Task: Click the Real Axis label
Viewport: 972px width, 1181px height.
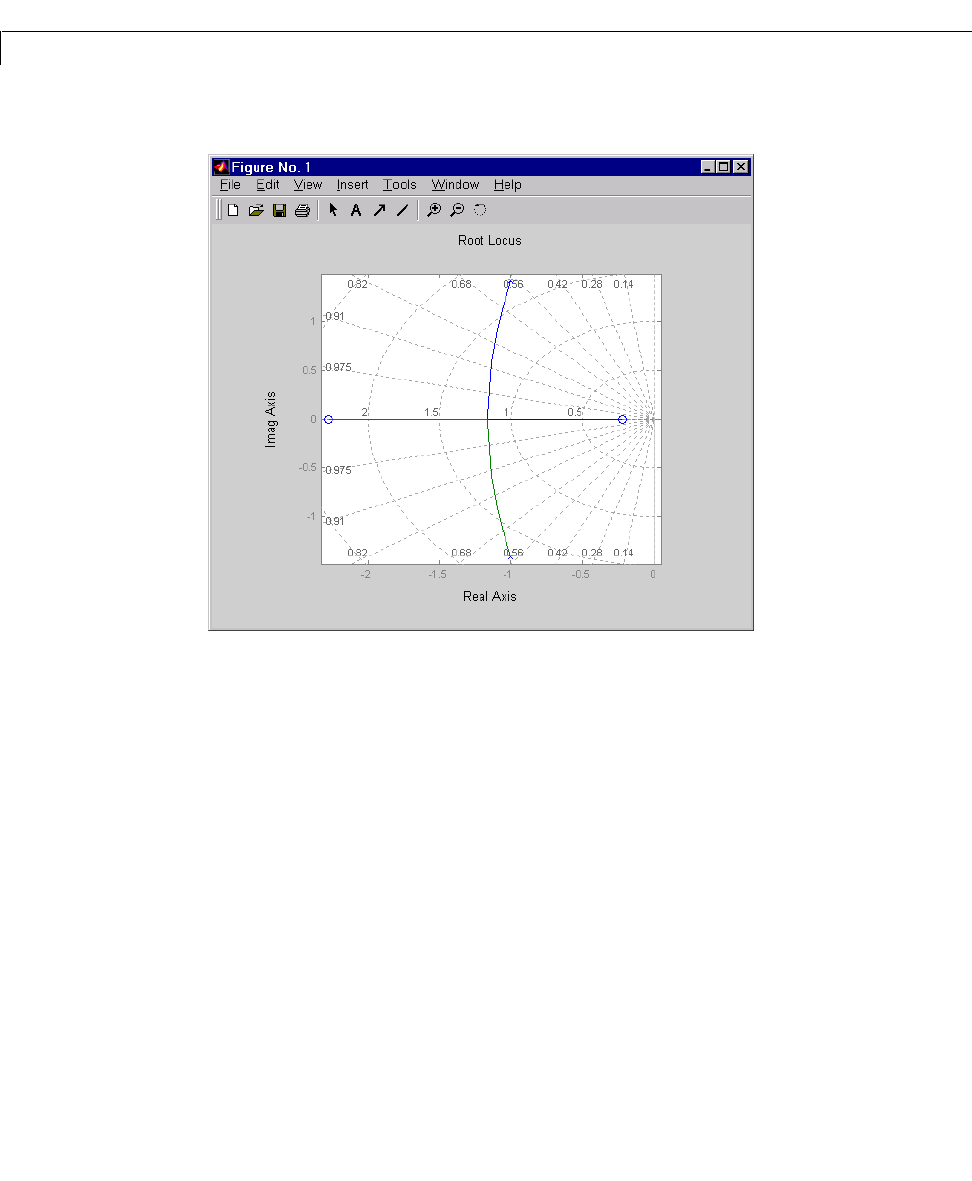Action: point(489,596)
